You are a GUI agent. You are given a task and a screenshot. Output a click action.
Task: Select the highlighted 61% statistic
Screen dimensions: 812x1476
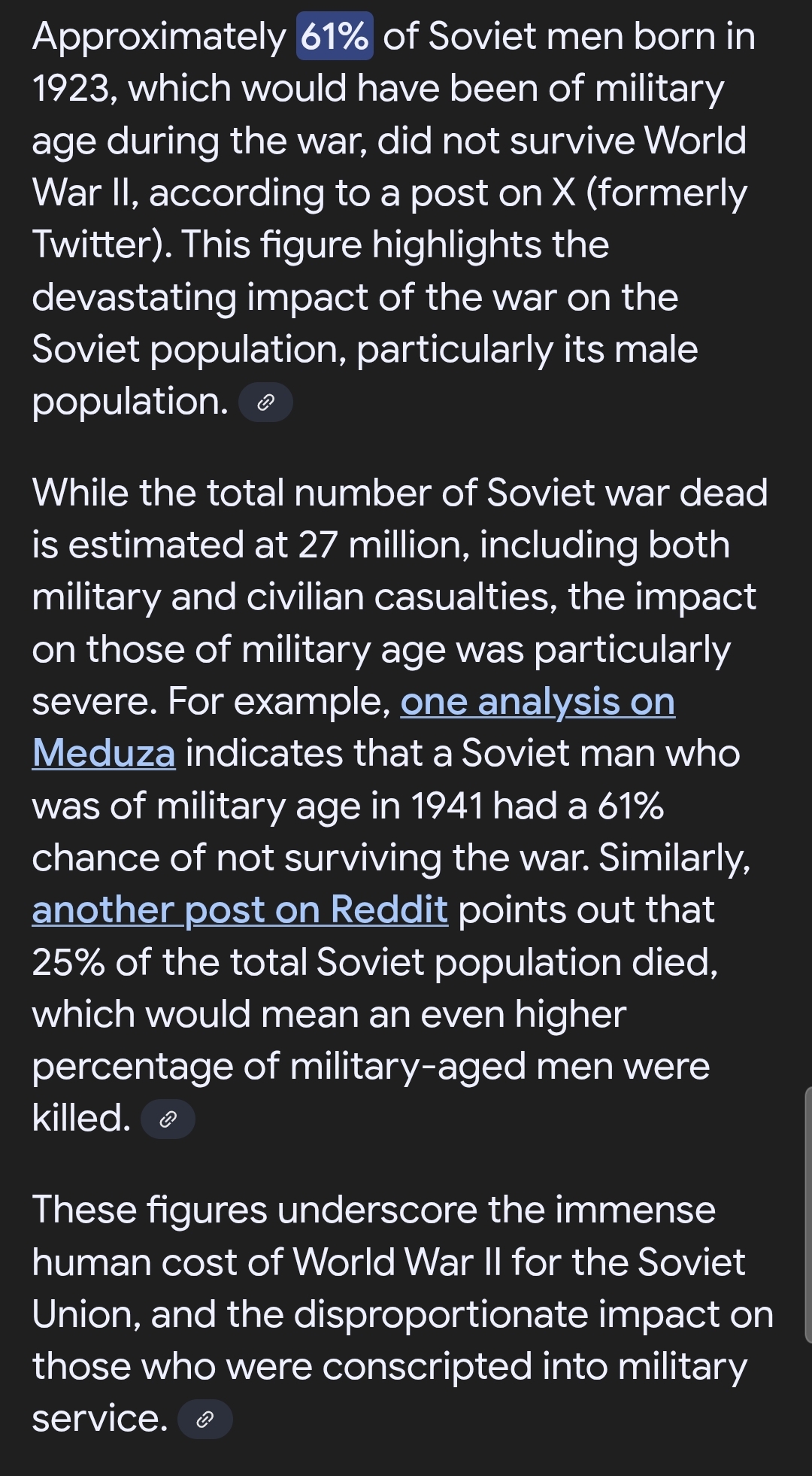point(335,36)
